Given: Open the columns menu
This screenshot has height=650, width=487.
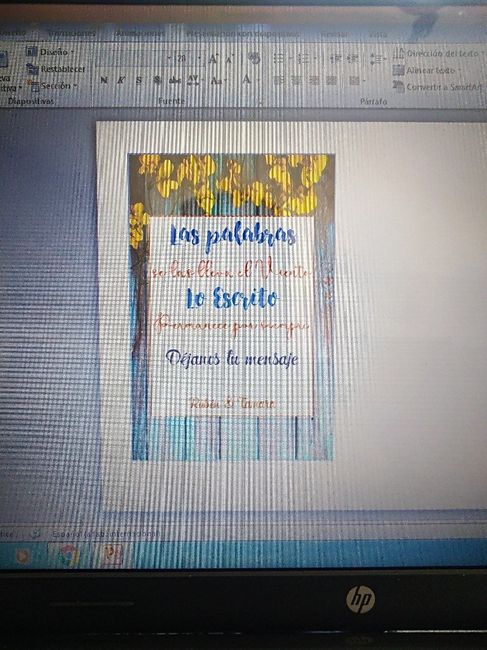Looking at the screenshot, I should 356,80.
